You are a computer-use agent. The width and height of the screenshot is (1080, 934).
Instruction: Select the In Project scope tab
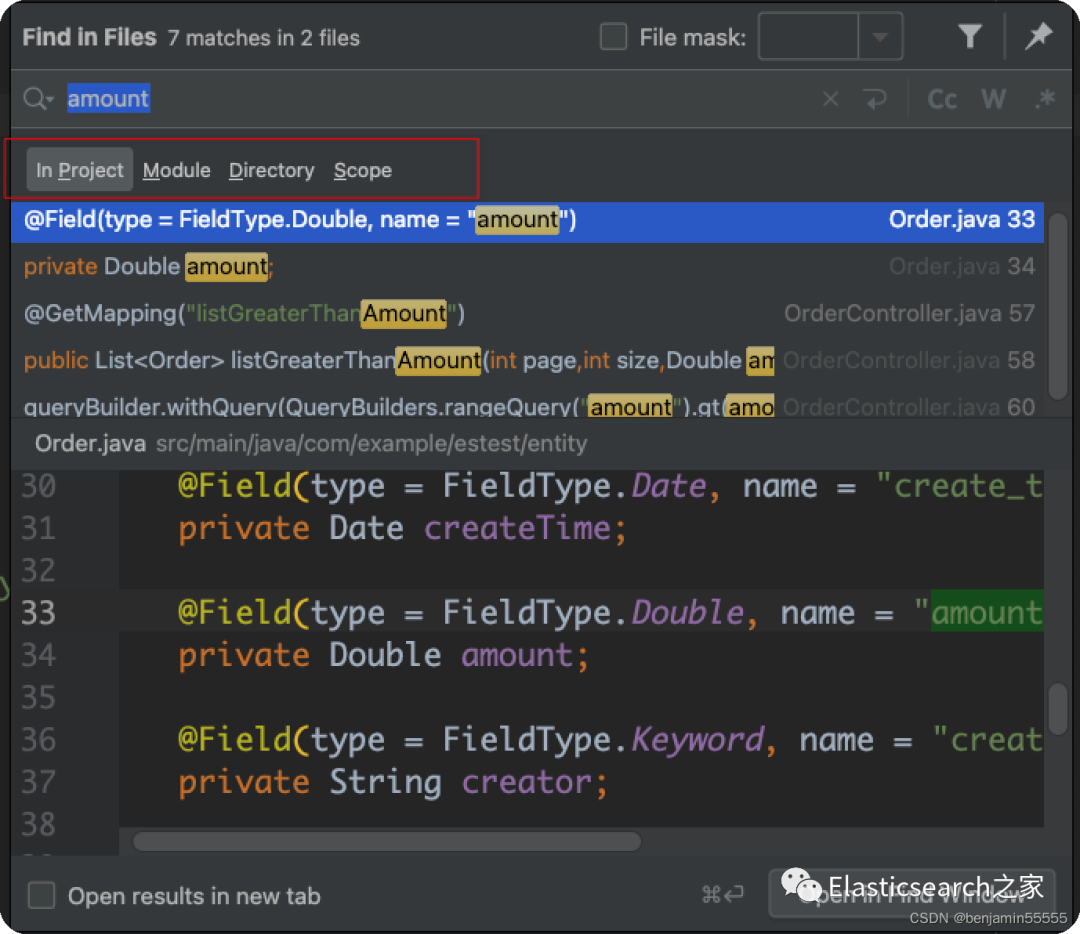[x=79, y=169]
